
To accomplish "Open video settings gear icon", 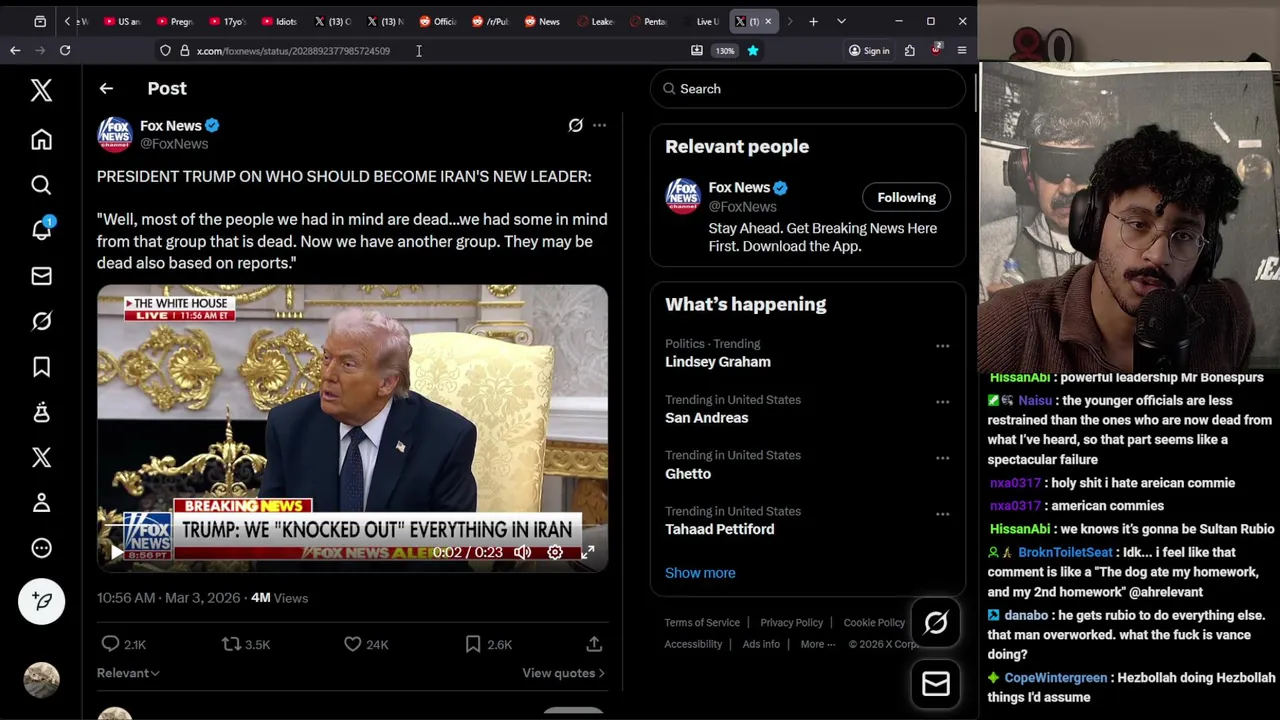I will 555,552.
